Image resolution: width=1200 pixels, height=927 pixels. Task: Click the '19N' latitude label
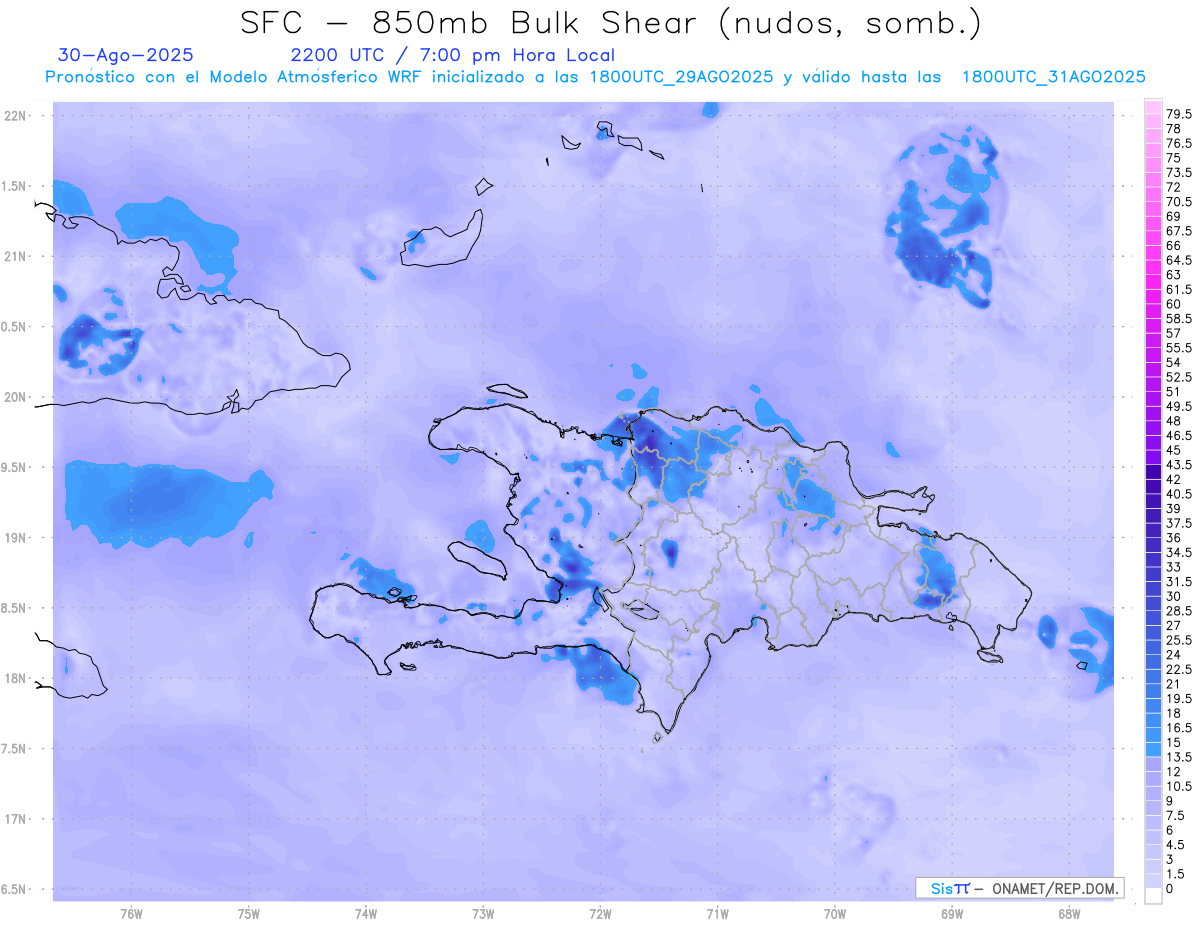pos(17,538)
